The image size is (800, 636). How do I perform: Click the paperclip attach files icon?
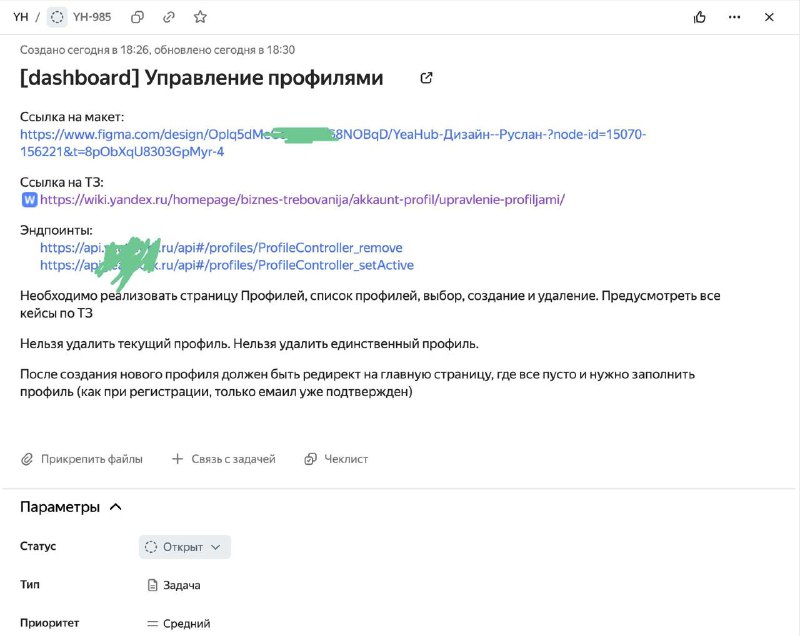click(x=27, y=459)
